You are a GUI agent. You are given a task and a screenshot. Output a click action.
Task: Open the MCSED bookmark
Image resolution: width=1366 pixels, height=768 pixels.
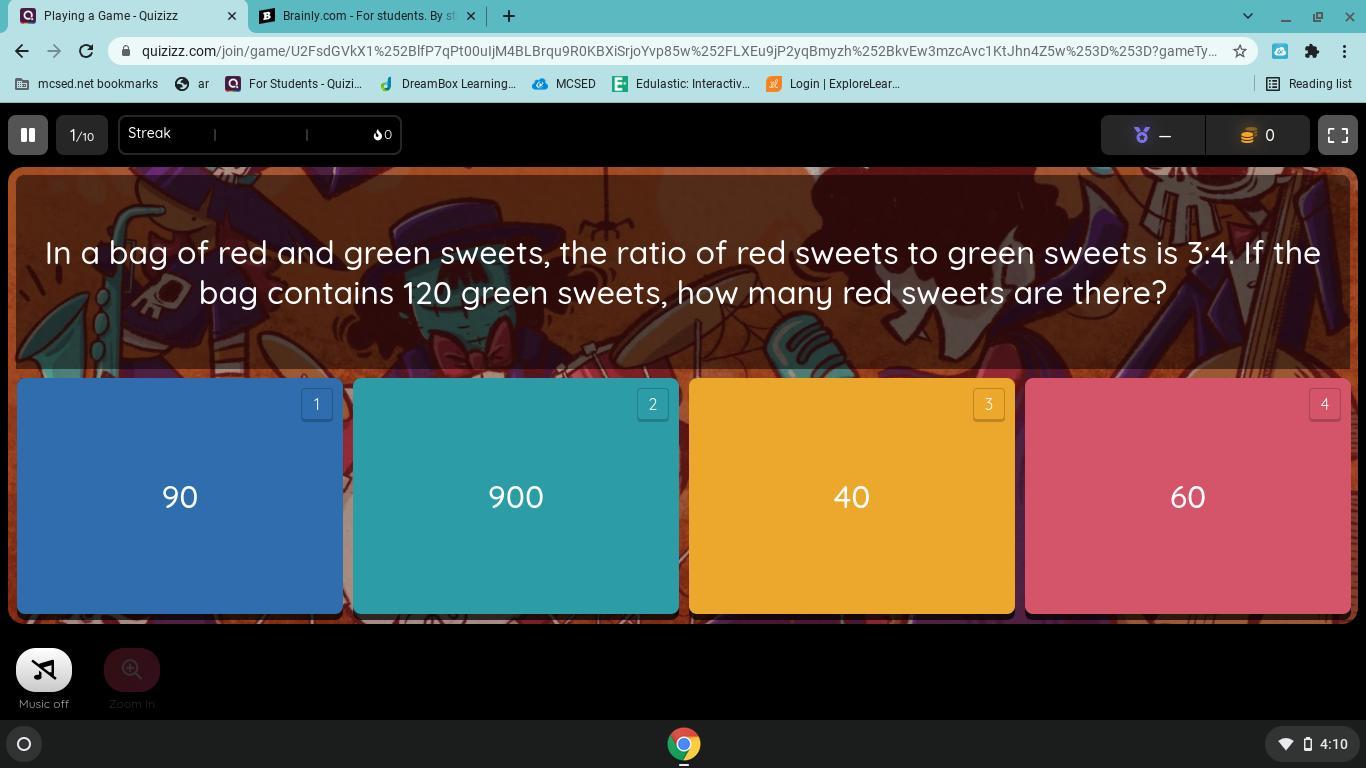coord(564,84)
